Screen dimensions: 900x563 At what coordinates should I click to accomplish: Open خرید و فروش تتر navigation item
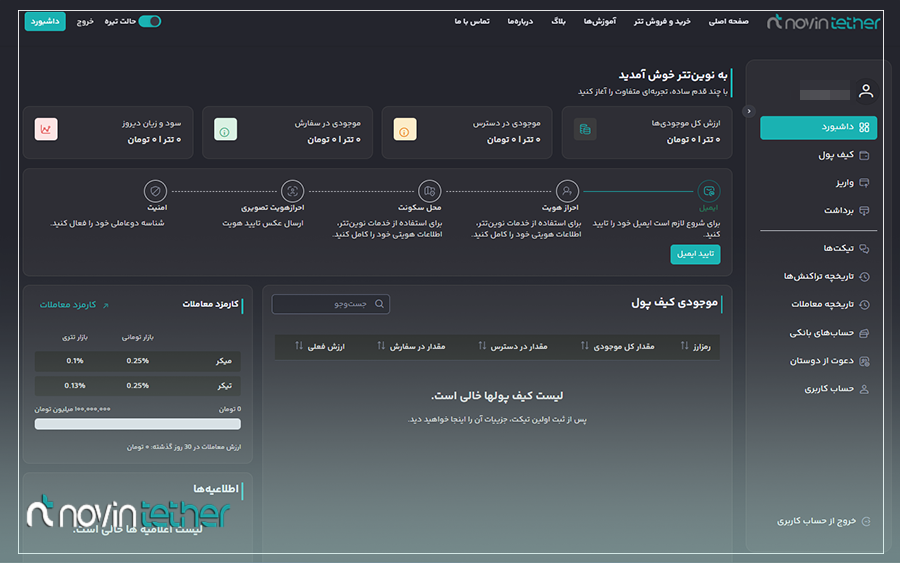662,21
